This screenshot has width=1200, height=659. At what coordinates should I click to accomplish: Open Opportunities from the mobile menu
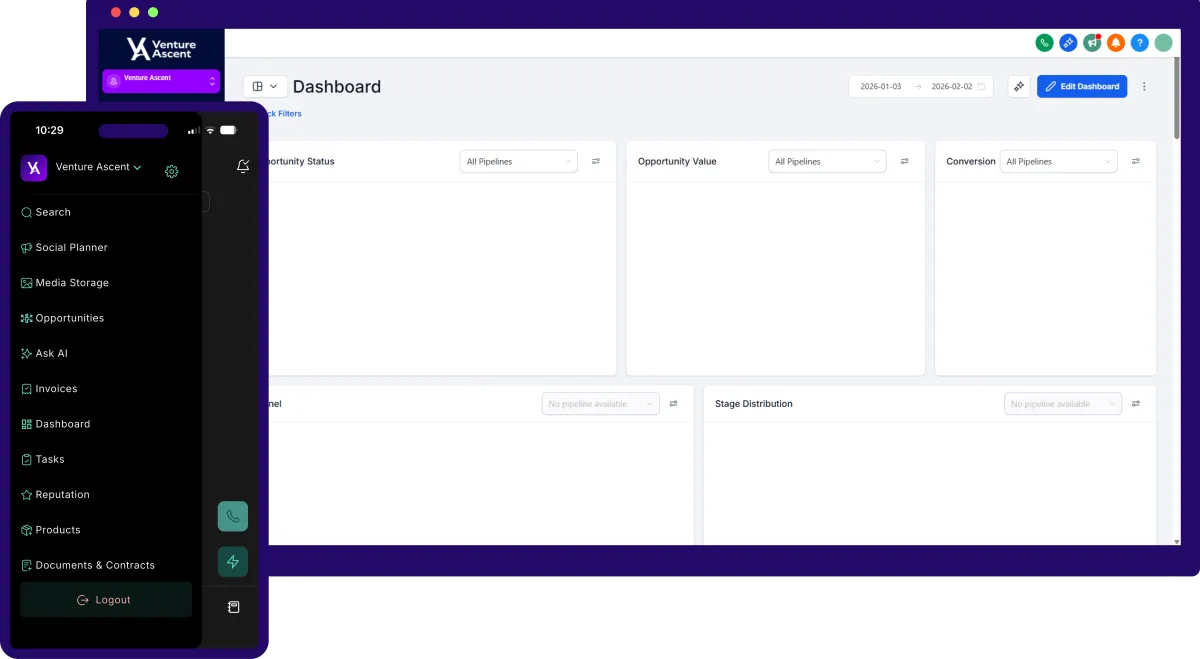pyautogui.click(x=62, y=318)
